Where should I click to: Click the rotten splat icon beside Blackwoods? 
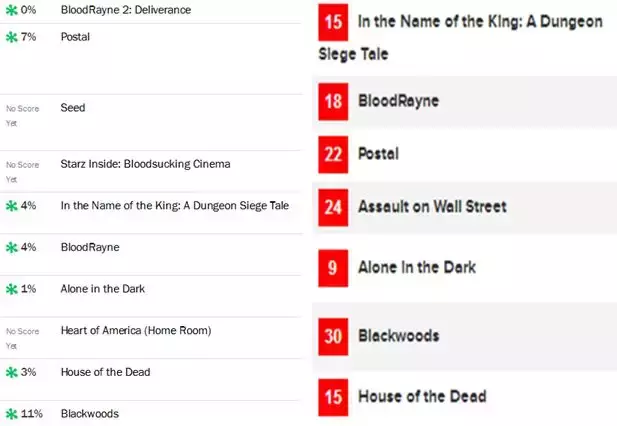(12, 413)
